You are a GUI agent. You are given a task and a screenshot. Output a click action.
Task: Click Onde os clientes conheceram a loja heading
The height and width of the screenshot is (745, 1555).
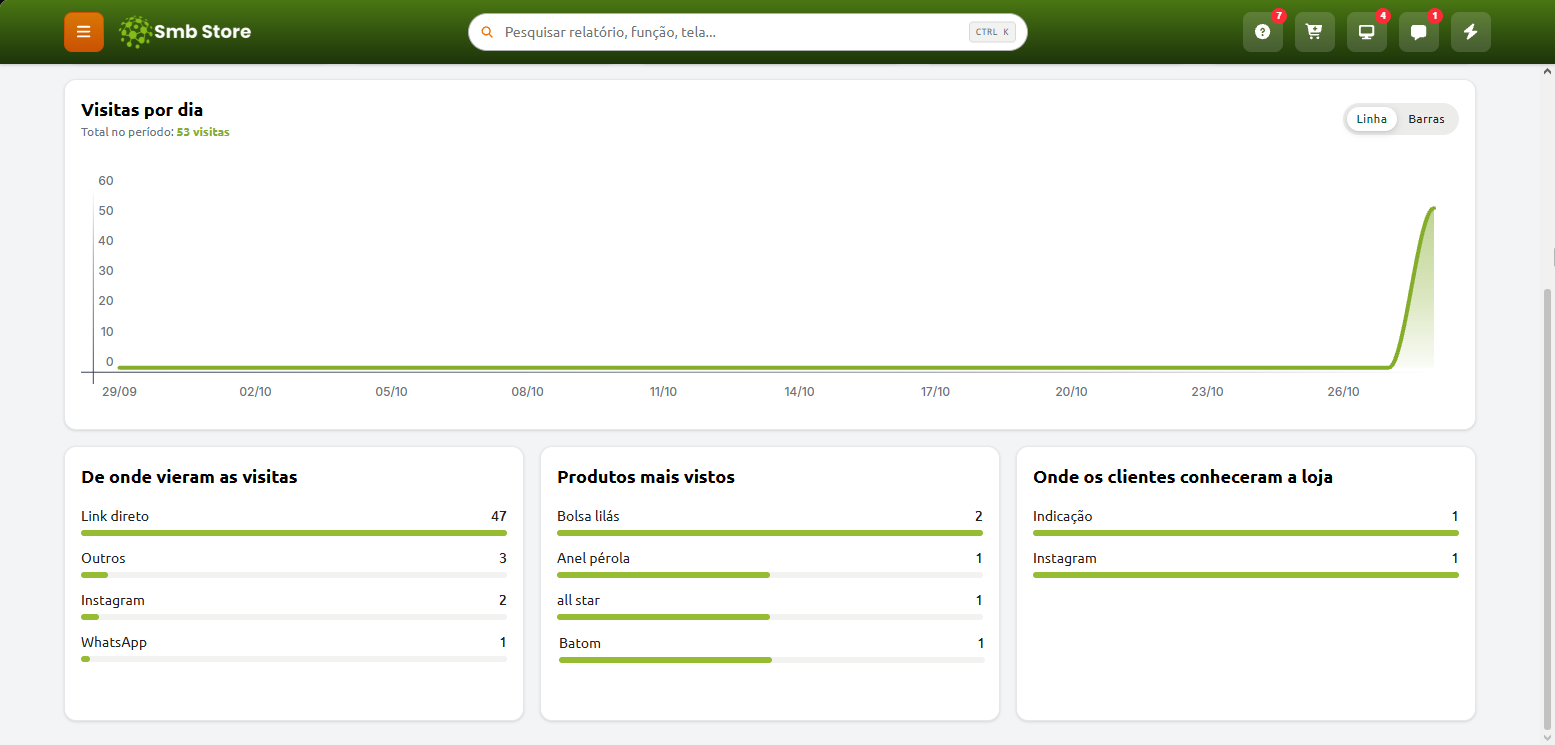(x=1183, y=477)
